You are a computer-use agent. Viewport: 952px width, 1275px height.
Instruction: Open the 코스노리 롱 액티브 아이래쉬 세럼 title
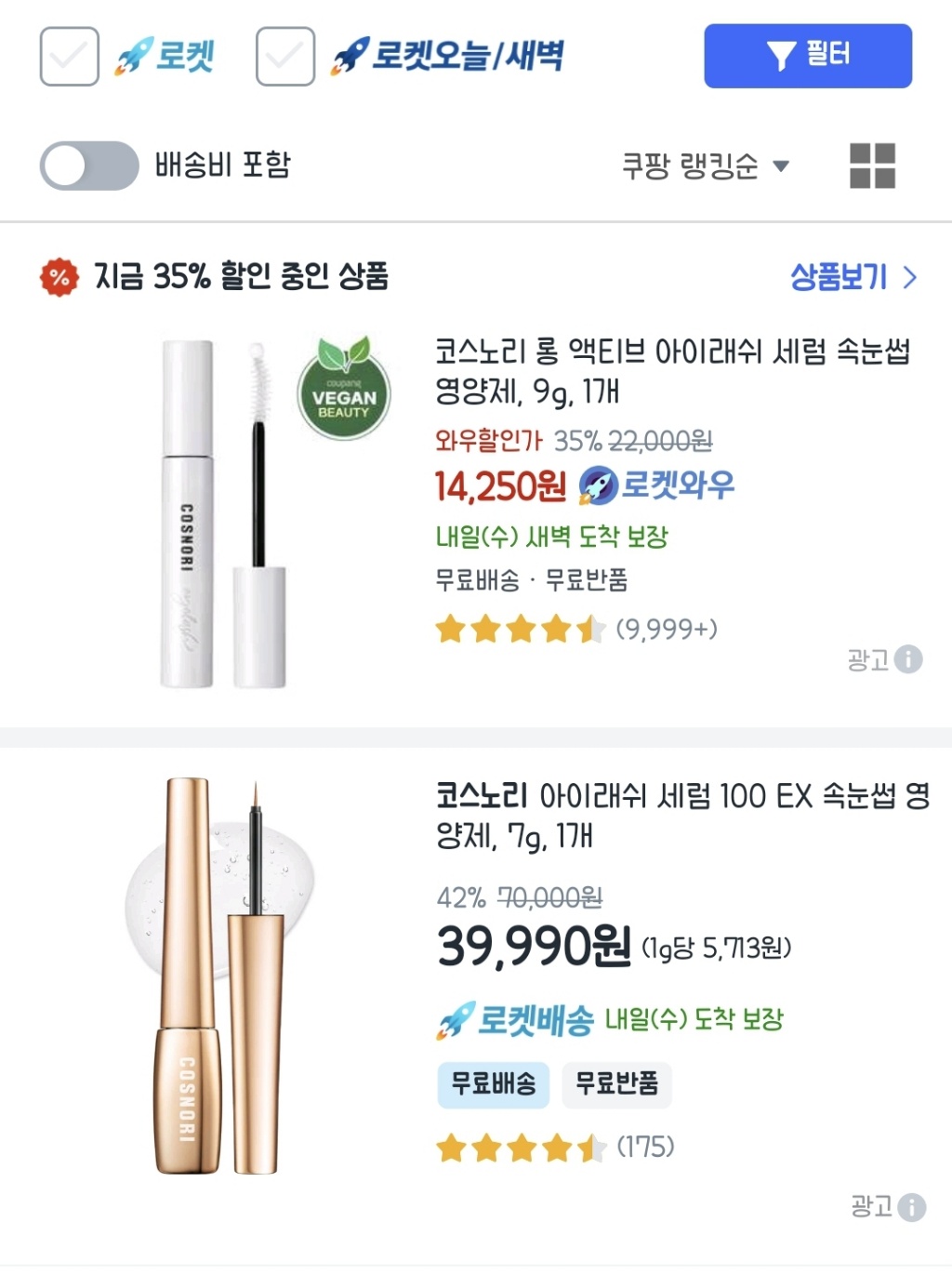[x=671, y=370]
